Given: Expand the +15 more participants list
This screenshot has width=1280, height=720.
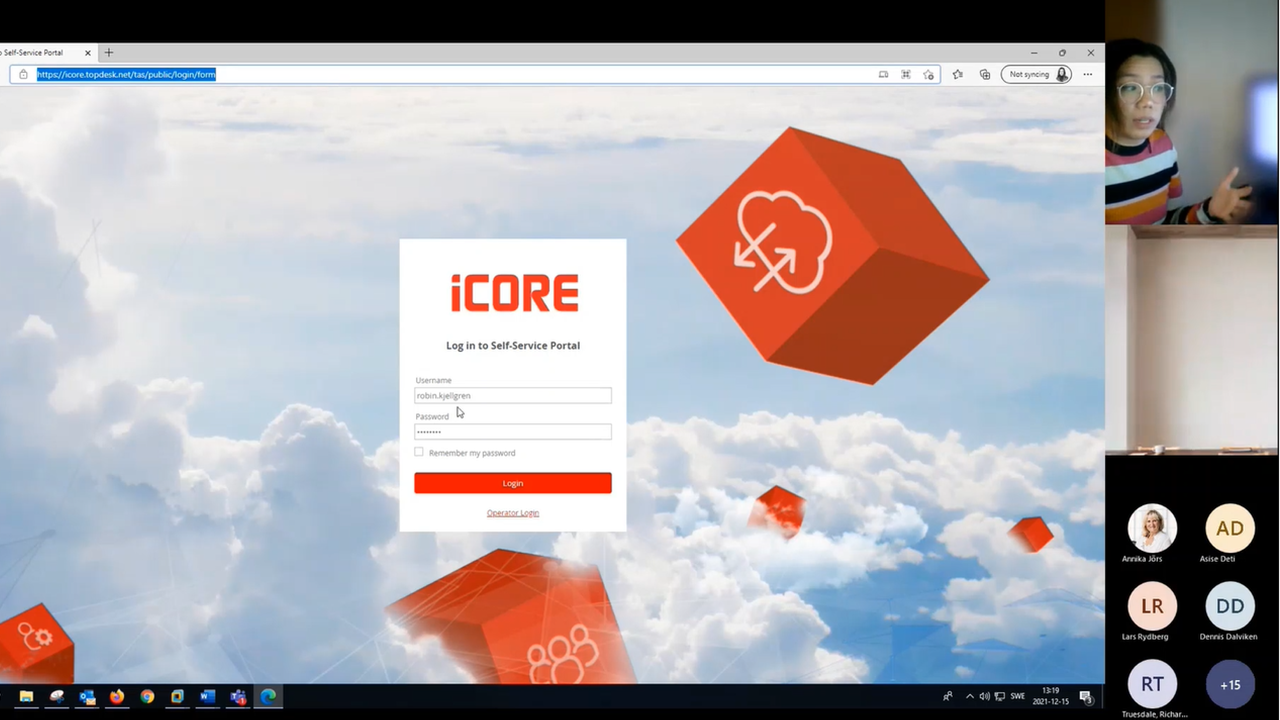Looking at the screenshot, I should click(1229, 684).
